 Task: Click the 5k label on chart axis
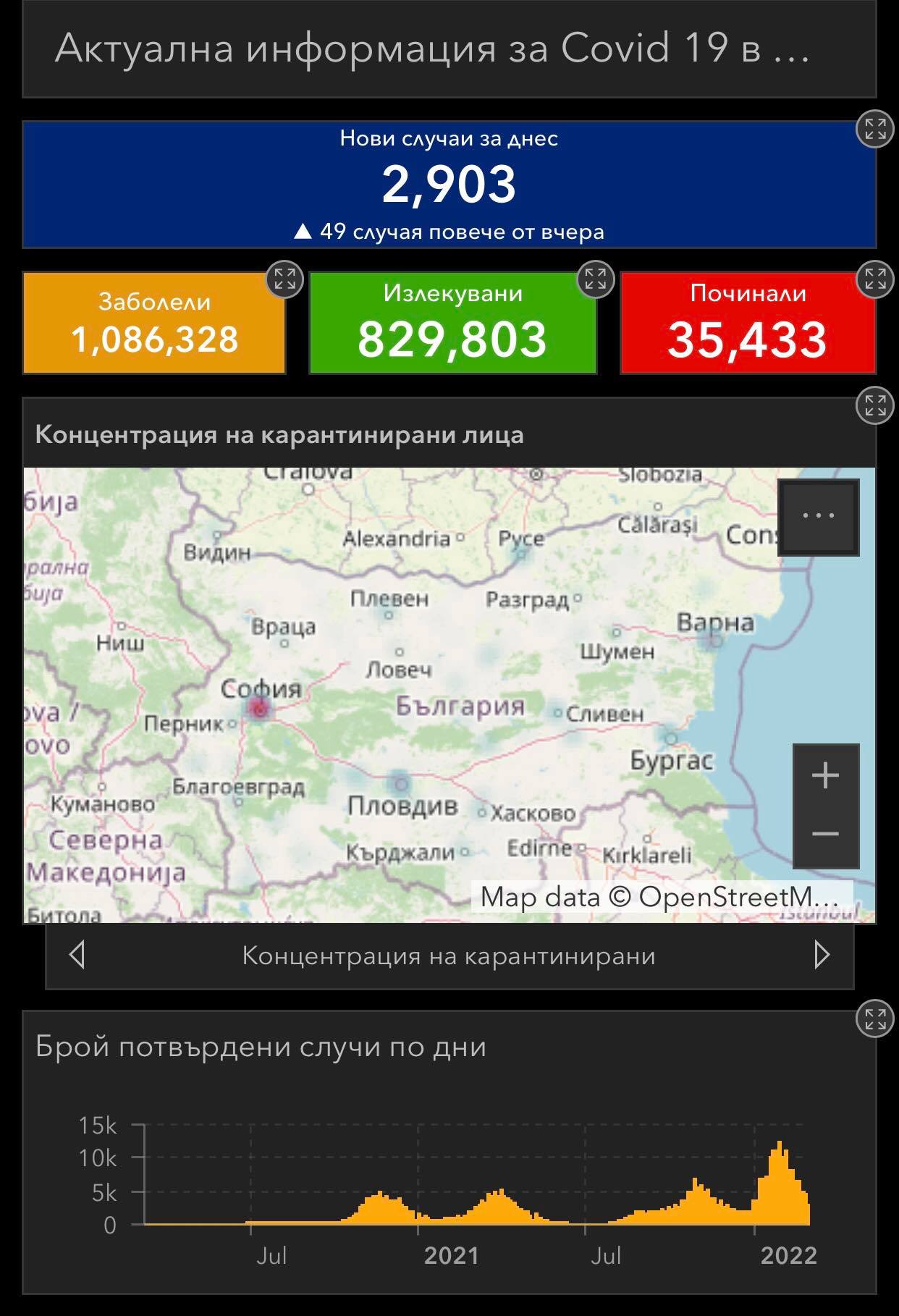point(104,1192)
